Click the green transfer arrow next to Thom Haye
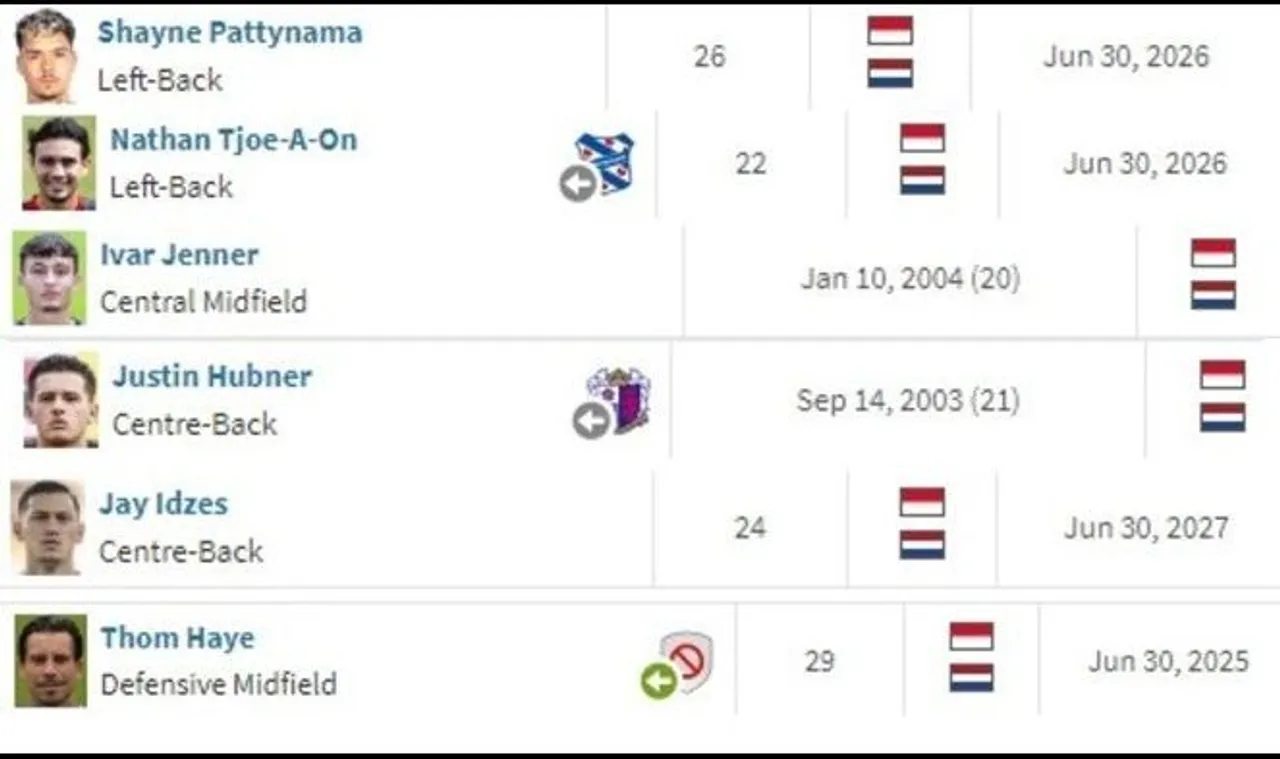 click(658, 683)
